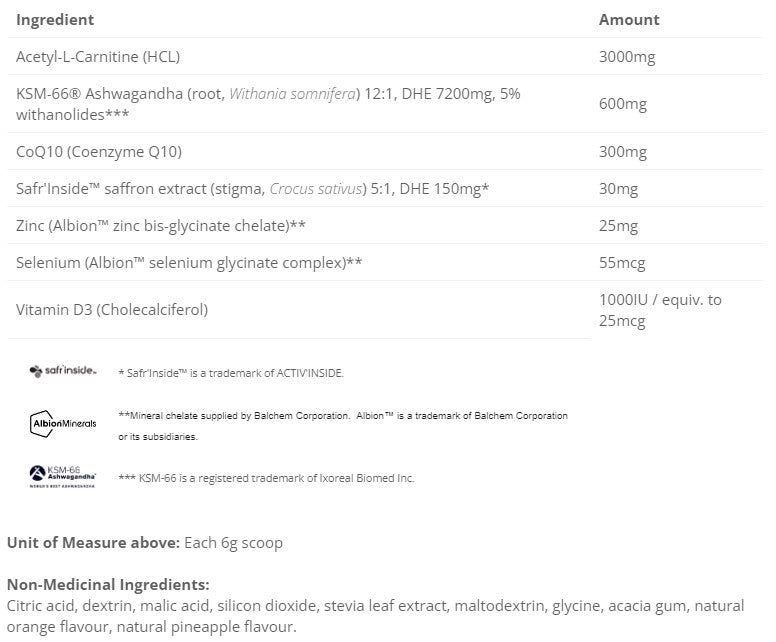776x642 pixels.
Task: Select the Selenium glycinate complex row
Action: (x=189, y=263)
